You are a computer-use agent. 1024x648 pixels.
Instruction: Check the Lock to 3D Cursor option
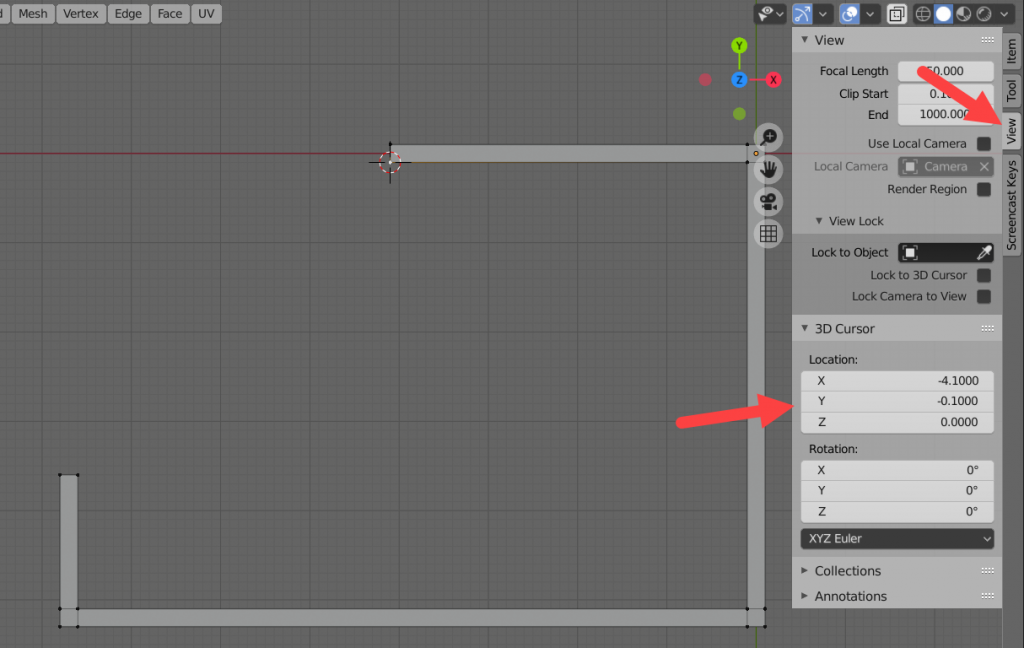(x=983, y=275)
